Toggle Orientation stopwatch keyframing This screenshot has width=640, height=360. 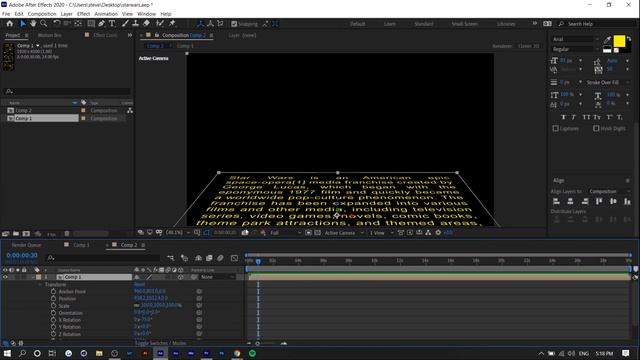53,313
